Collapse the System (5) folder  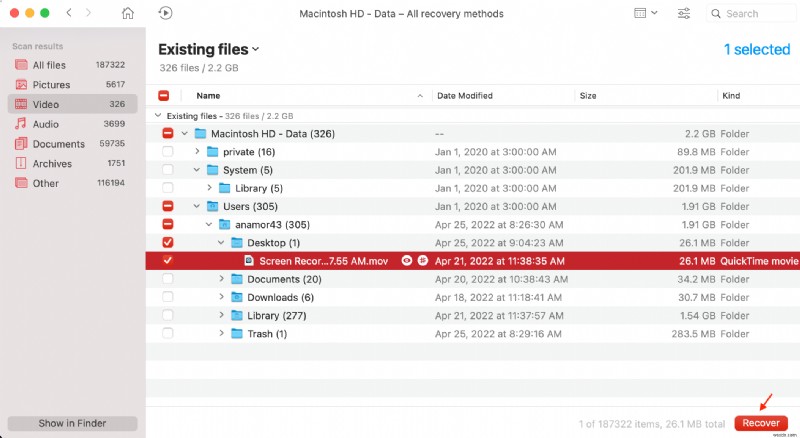point(197,170)
